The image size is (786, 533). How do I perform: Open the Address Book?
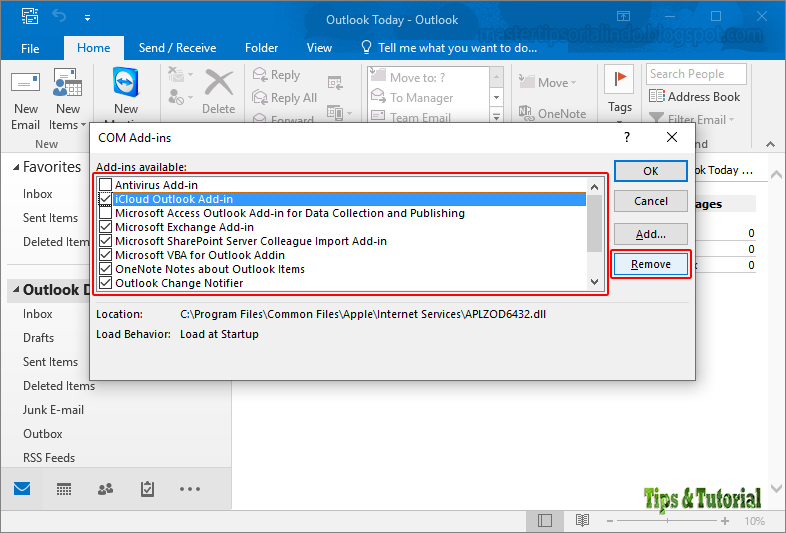tap(695, 96)
